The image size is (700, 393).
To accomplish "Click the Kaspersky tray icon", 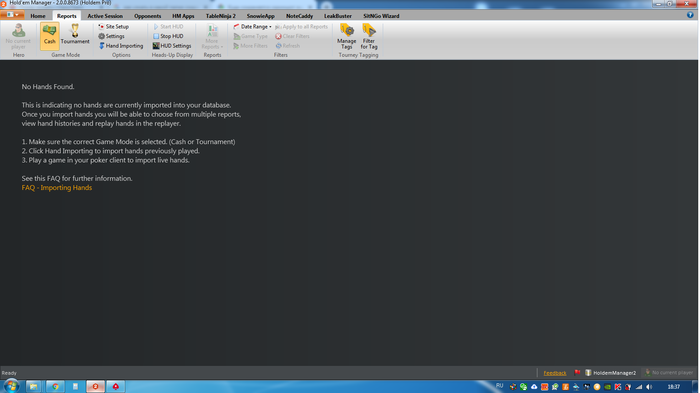I will [618, 387].
